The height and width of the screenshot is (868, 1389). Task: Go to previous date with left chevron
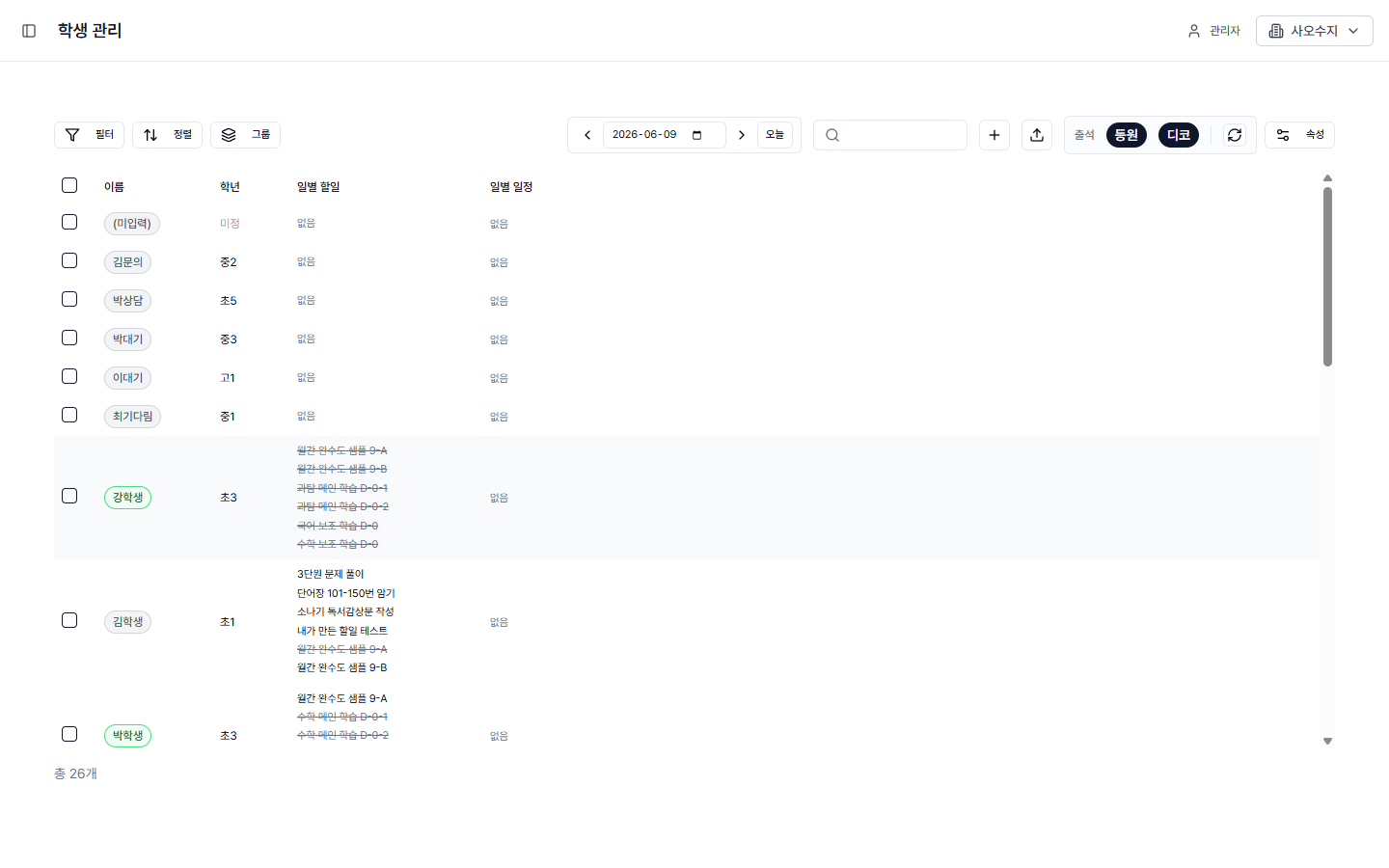[587, 135]
